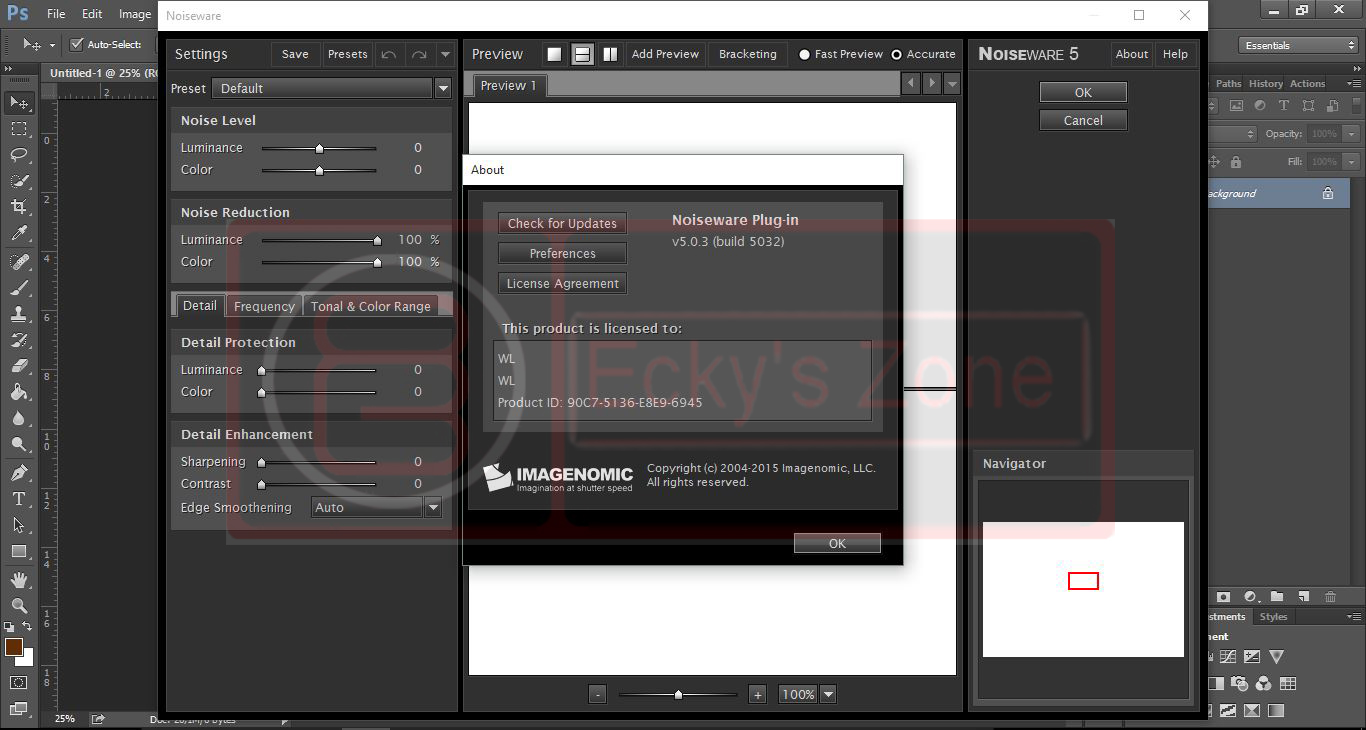Open the preview tabs list dropdown
Image resolution: width=1366 pixels, height=730 pixels.
coord(952,84)
